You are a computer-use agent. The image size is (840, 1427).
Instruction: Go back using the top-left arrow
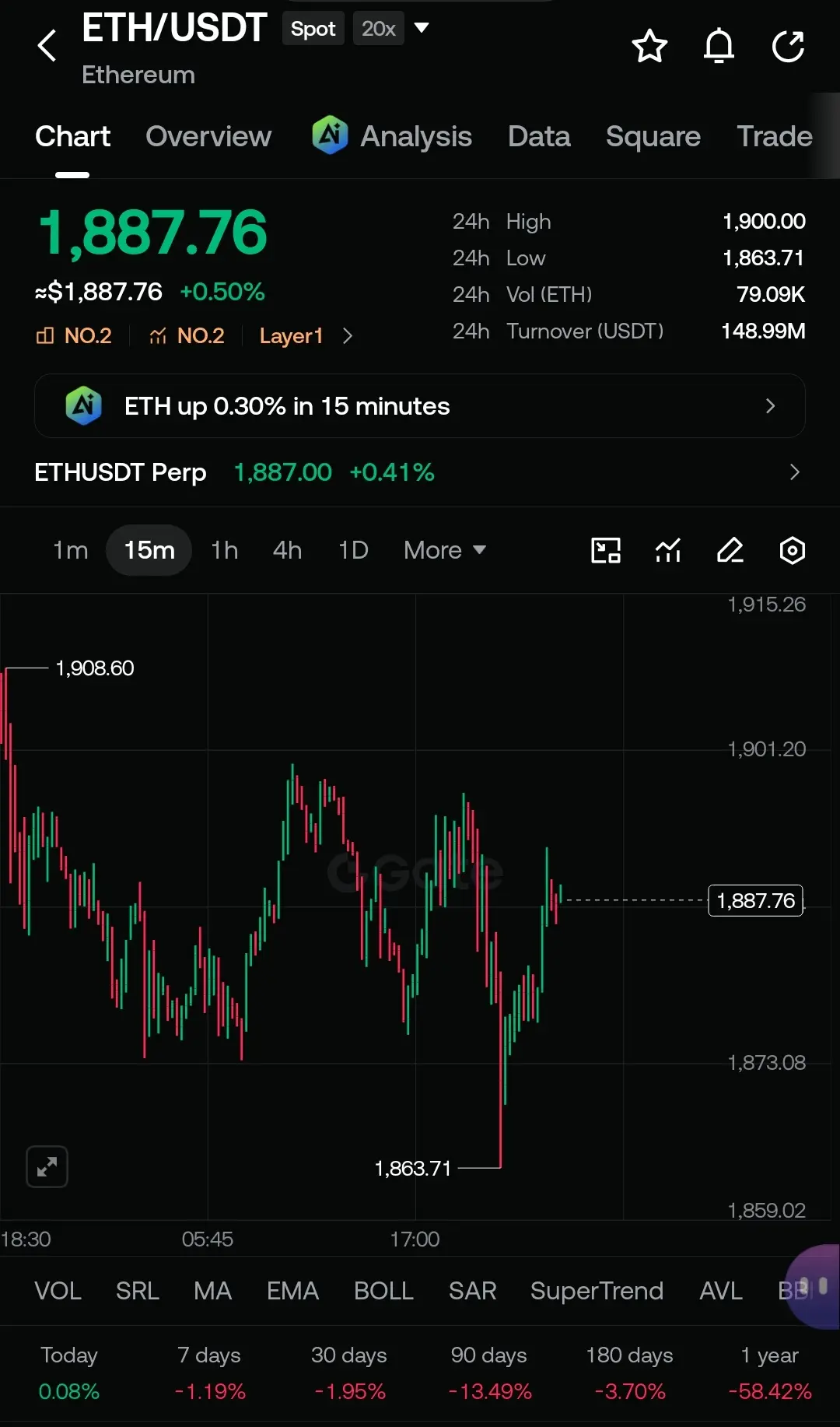pos(47,45)
